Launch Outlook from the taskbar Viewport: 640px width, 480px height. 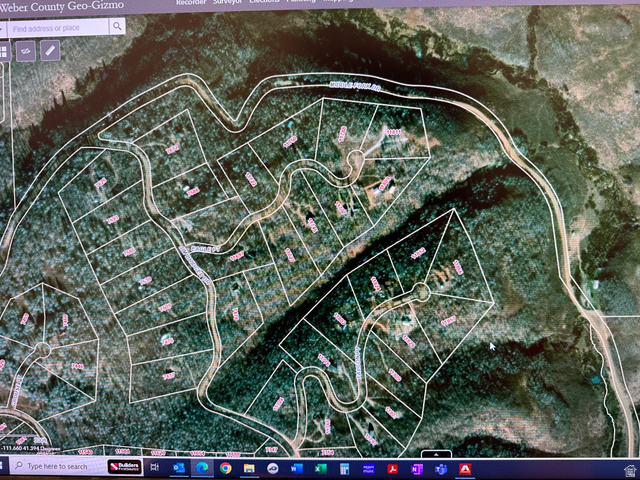coord(179,468)
